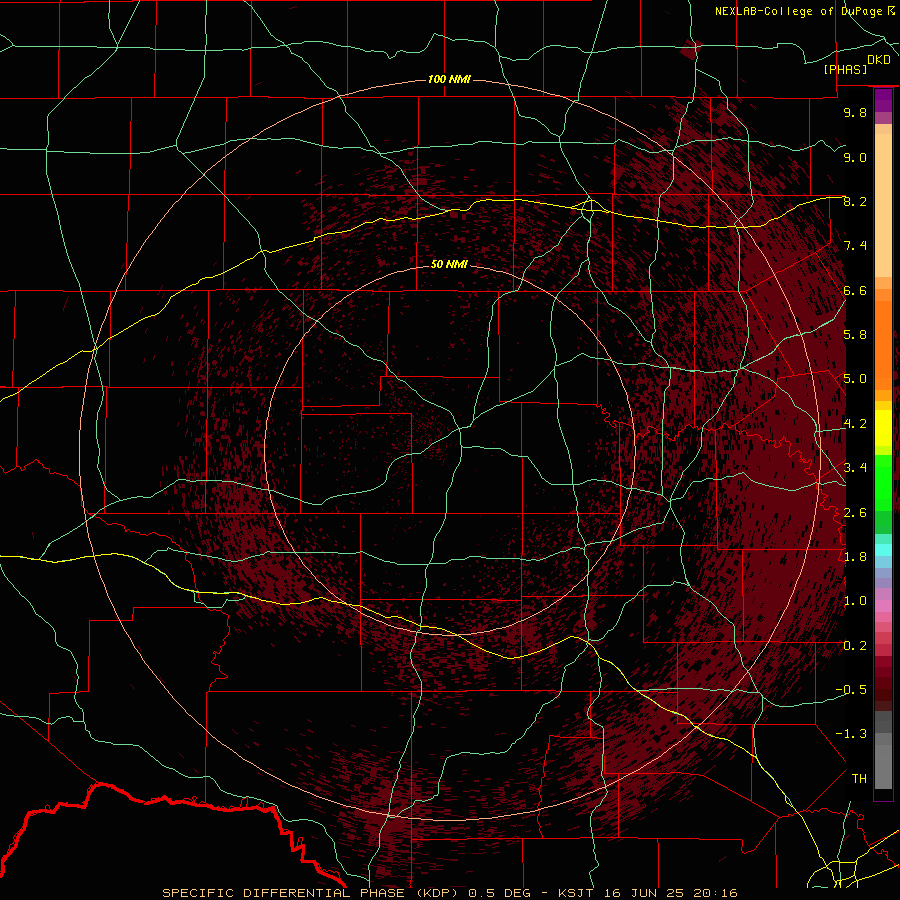Select the 1.8 scale value
The height and width of the screenshot is (900, 900).
(855, 557)
